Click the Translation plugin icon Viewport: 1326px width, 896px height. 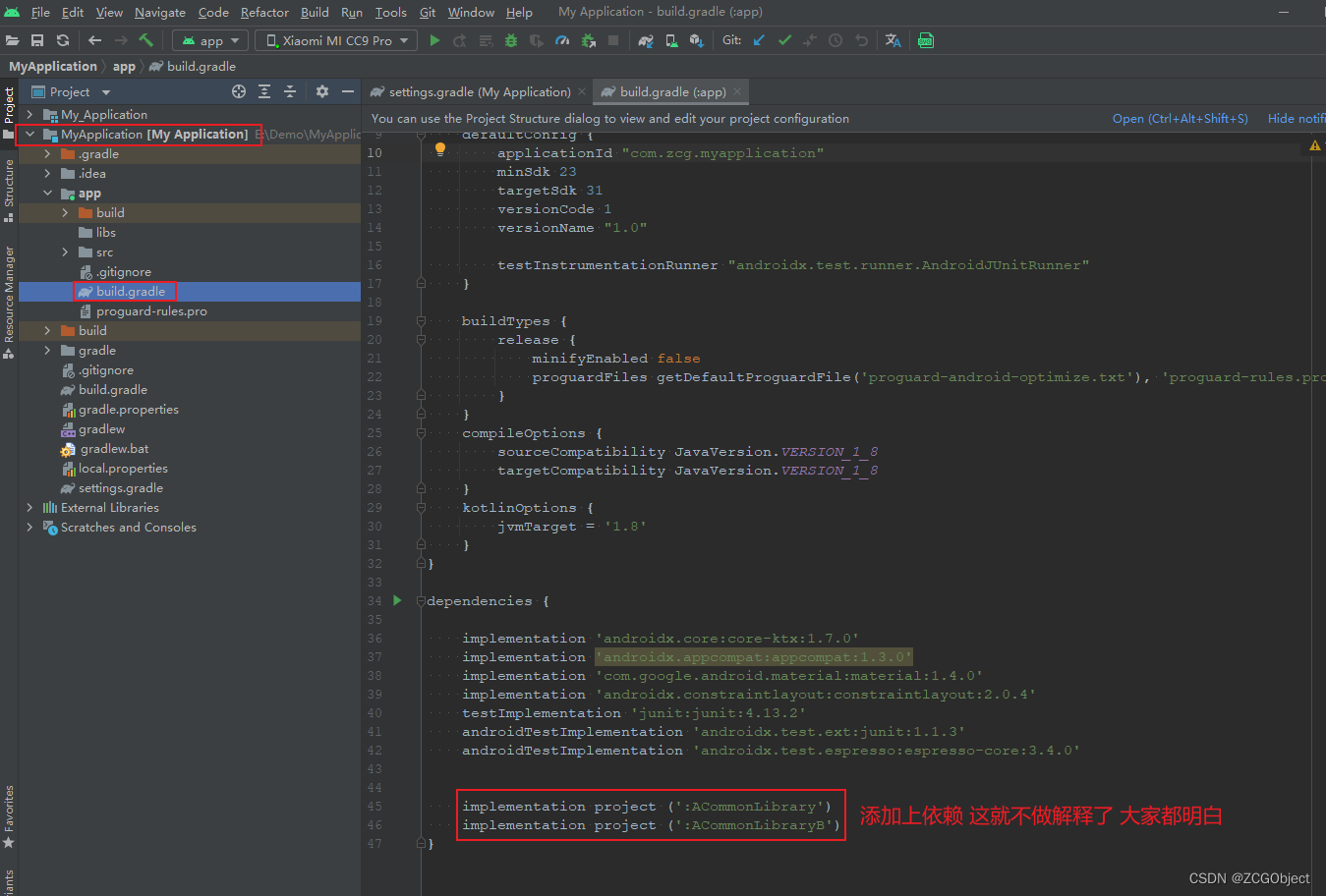point(893,40)
